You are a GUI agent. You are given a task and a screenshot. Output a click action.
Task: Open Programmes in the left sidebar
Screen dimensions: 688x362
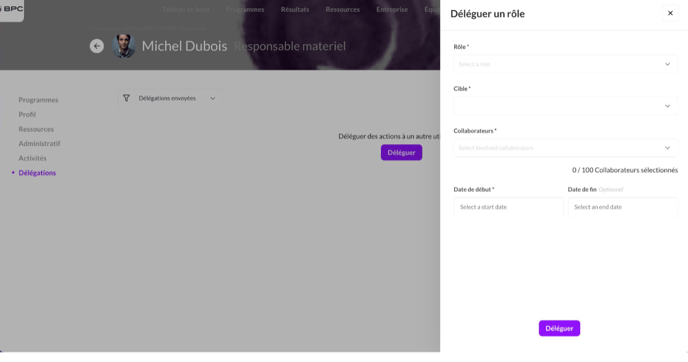pyautogui.click(x=38, y=100)
